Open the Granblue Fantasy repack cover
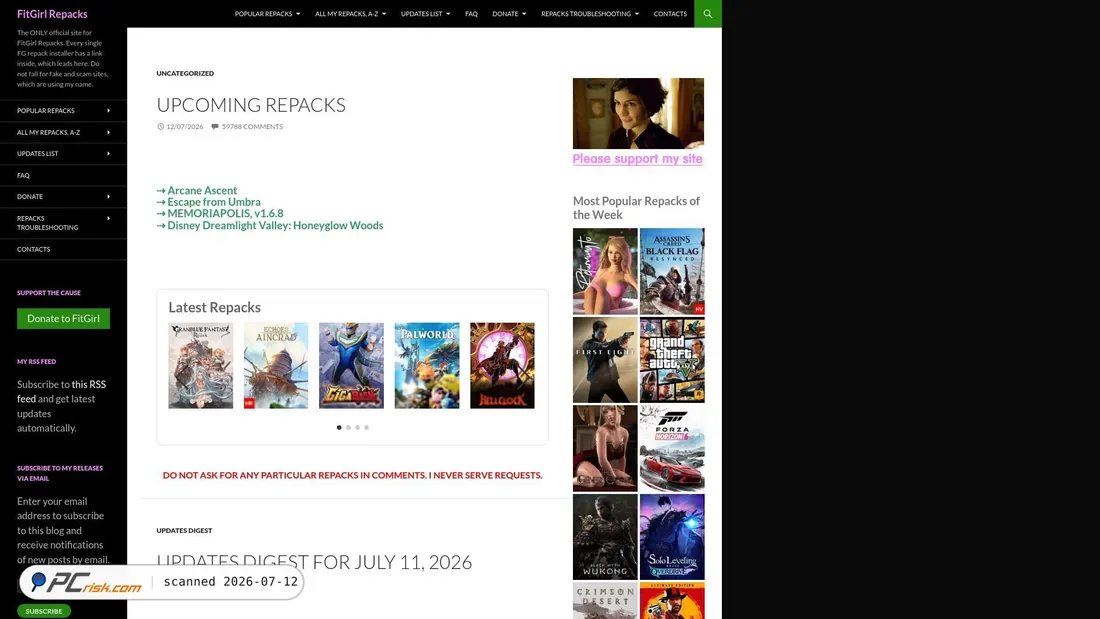The height and width of the screenshot is (619, 1100). coord(201,365)
